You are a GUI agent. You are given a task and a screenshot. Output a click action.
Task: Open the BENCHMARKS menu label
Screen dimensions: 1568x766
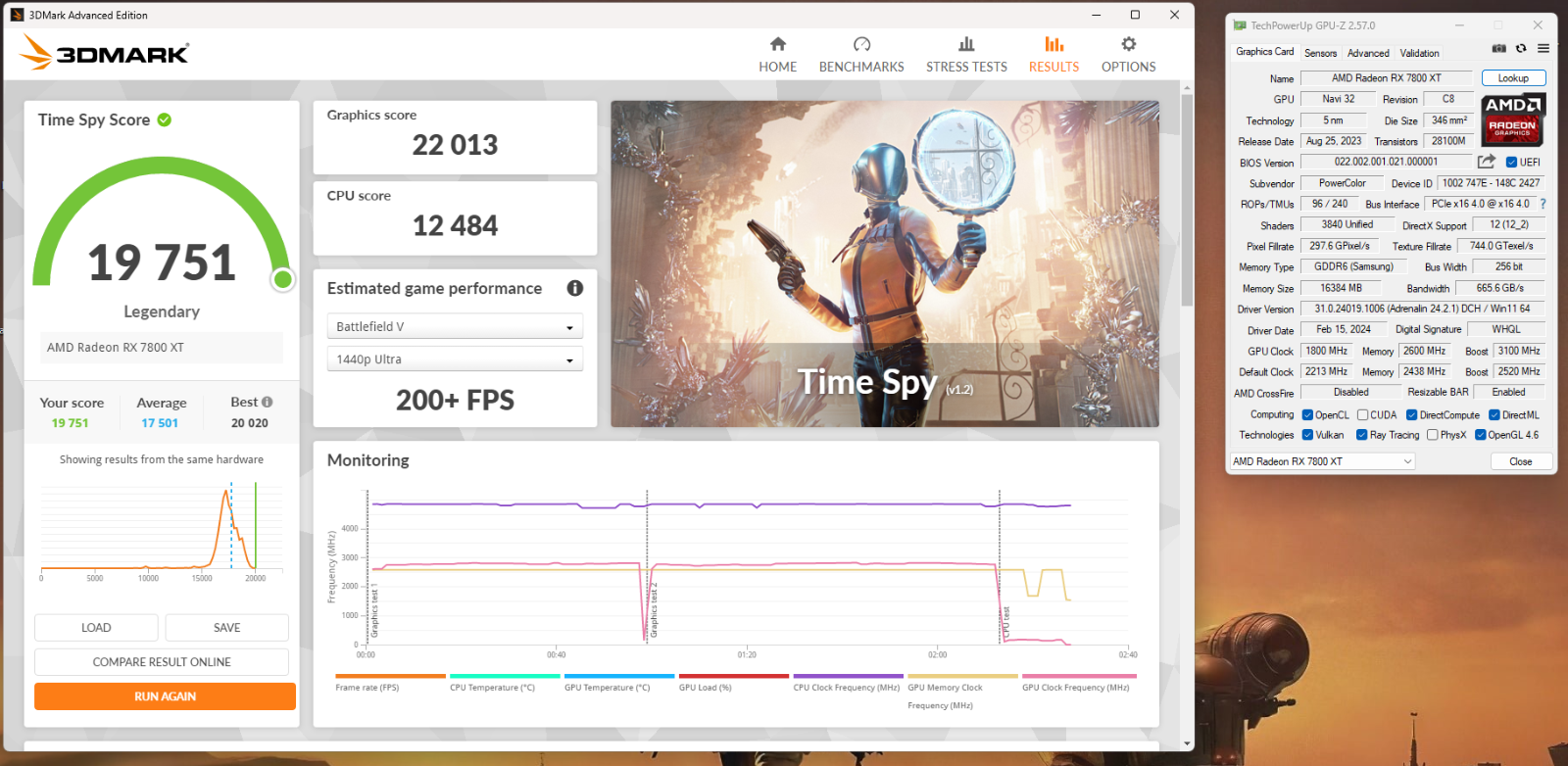(861, 67)
